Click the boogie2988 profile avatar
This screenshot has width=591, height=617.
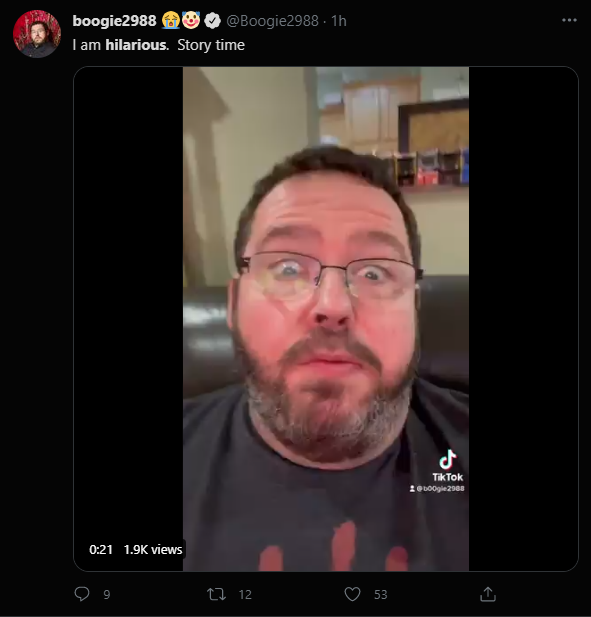coord(37,34)
